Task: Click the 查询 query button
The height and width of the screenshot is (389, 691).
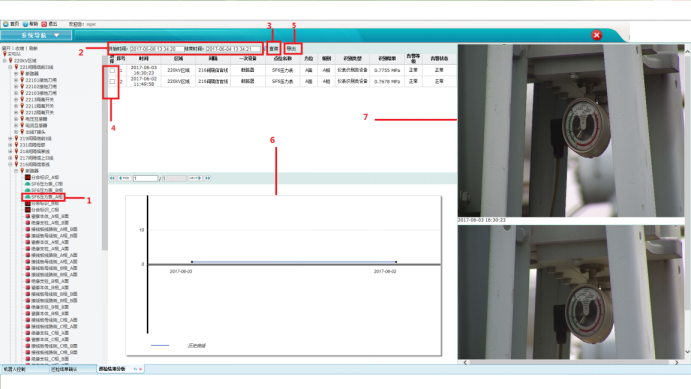Action: click(274, 48)
